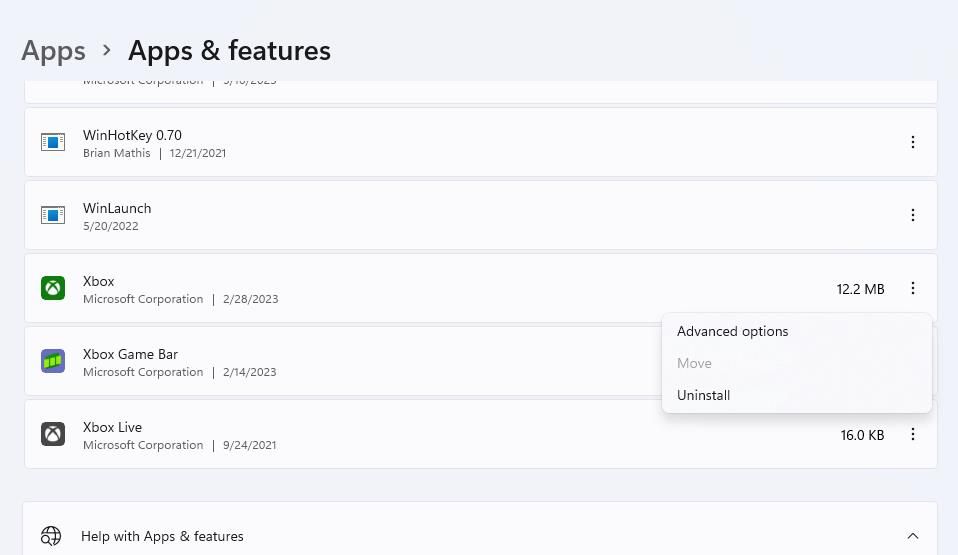Screen dimensions: 958x555
Task: Click the WinLaunch app icon
Action: coord(53,215)
